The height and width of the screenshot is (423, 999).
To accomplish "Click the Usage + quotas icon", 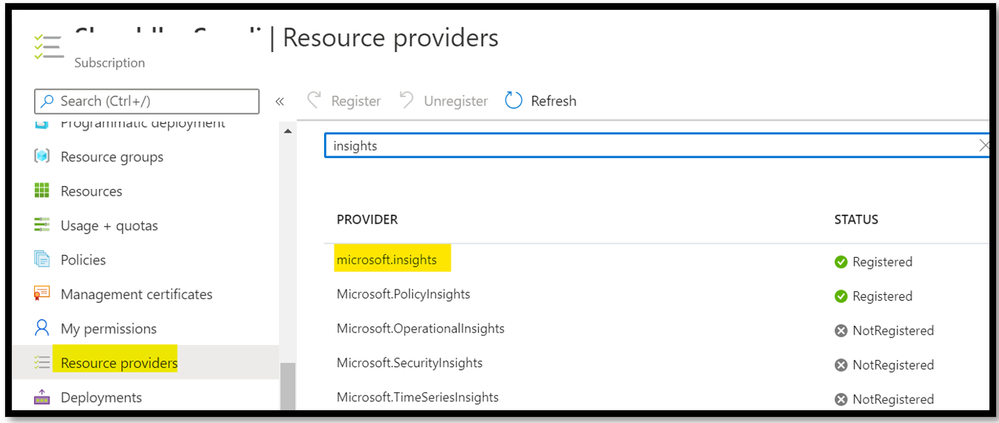I will click(x=42, y=225).
